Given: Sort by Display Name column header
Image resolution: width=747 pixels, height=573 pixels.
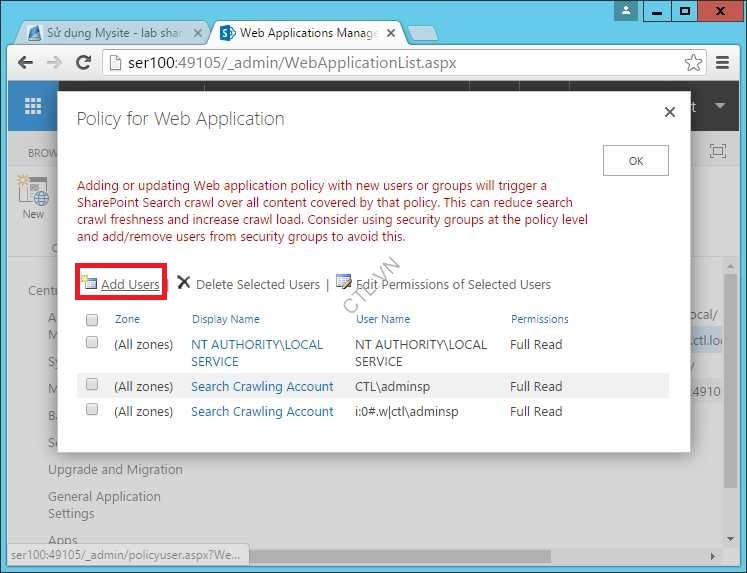Looking at the screenshot, I should [x=225, y=319].
